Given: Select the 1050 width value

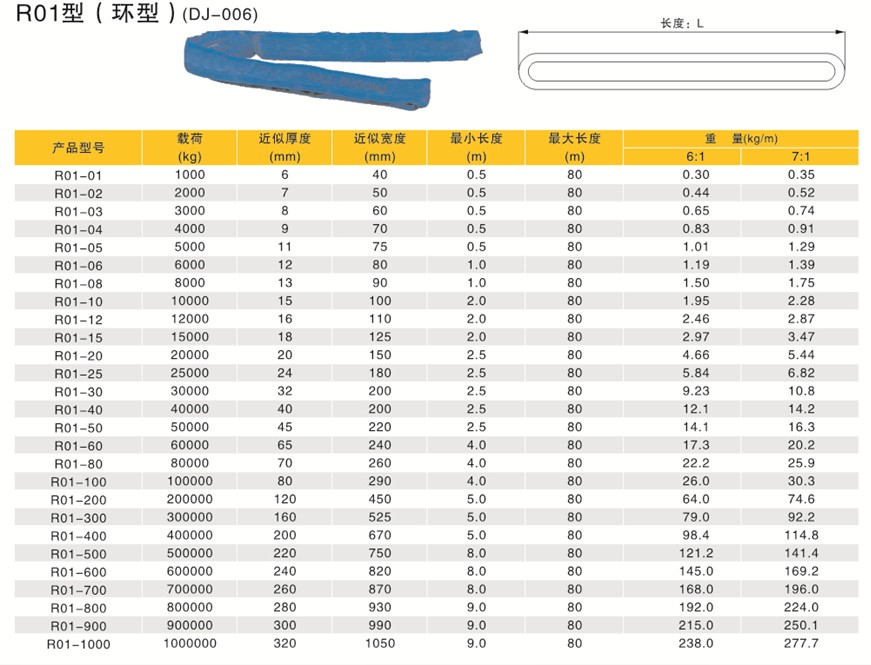Looking at the screenshot, I should point(380,644).
